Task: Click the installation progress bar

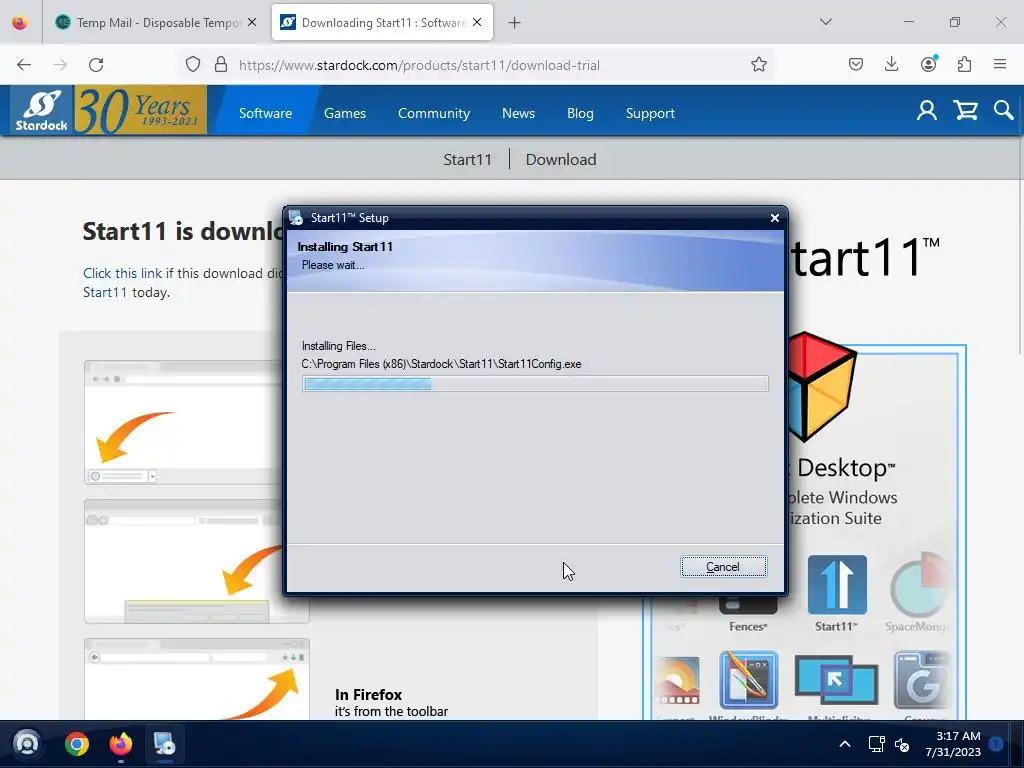Action: click(535, 384)
